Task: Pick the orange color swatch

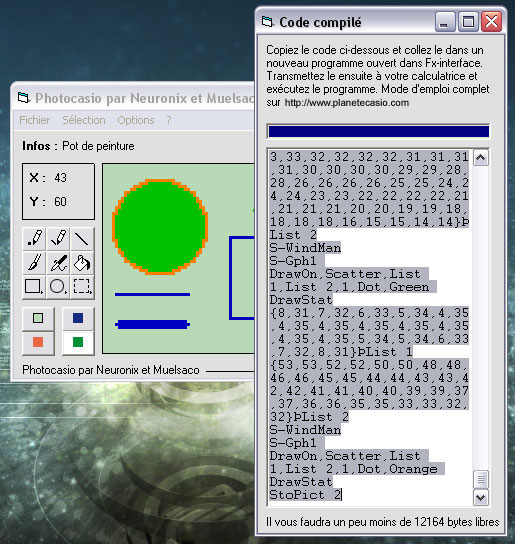Action: point(38,342)
